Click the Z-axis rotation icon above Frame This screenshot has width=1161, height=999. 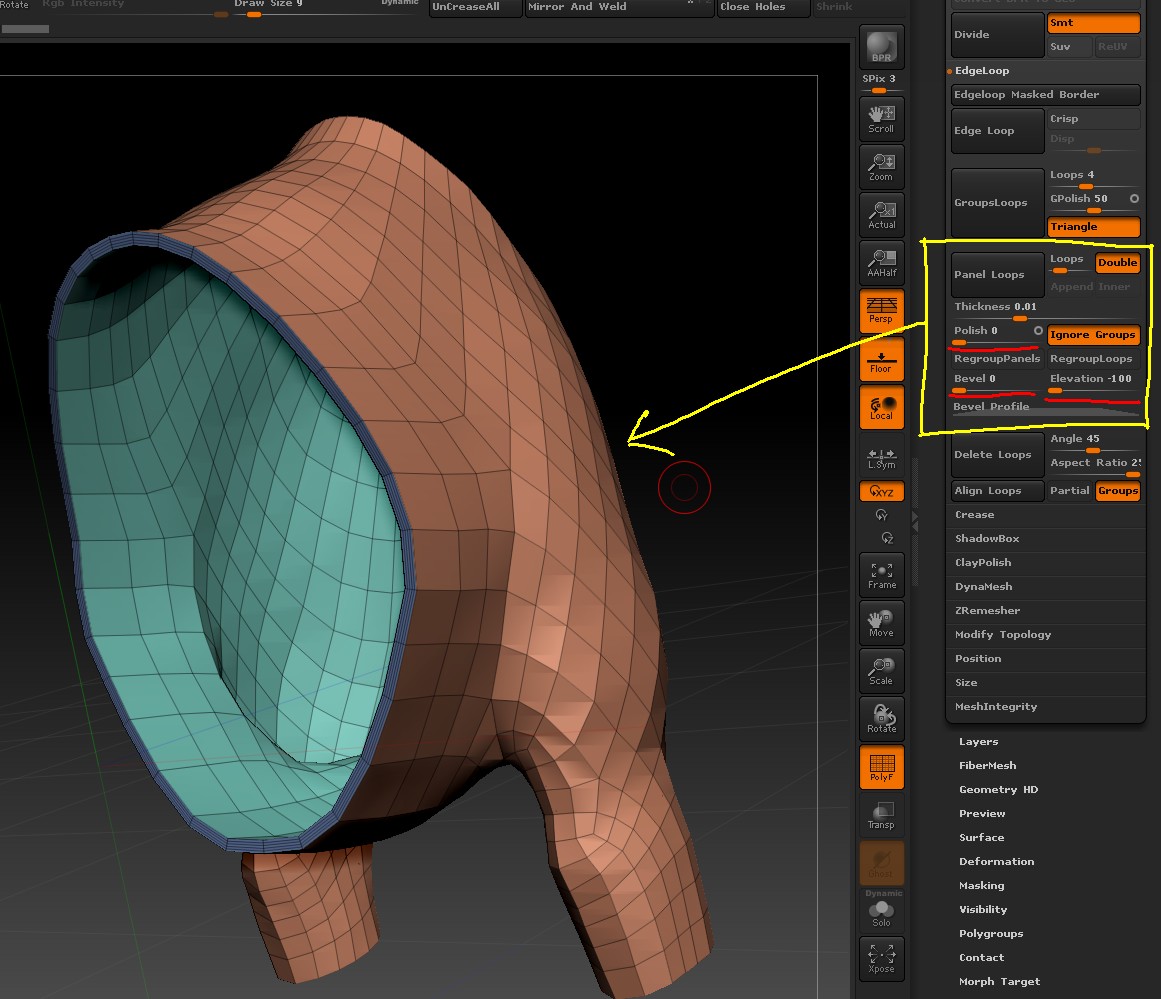[x=886, y=538]
